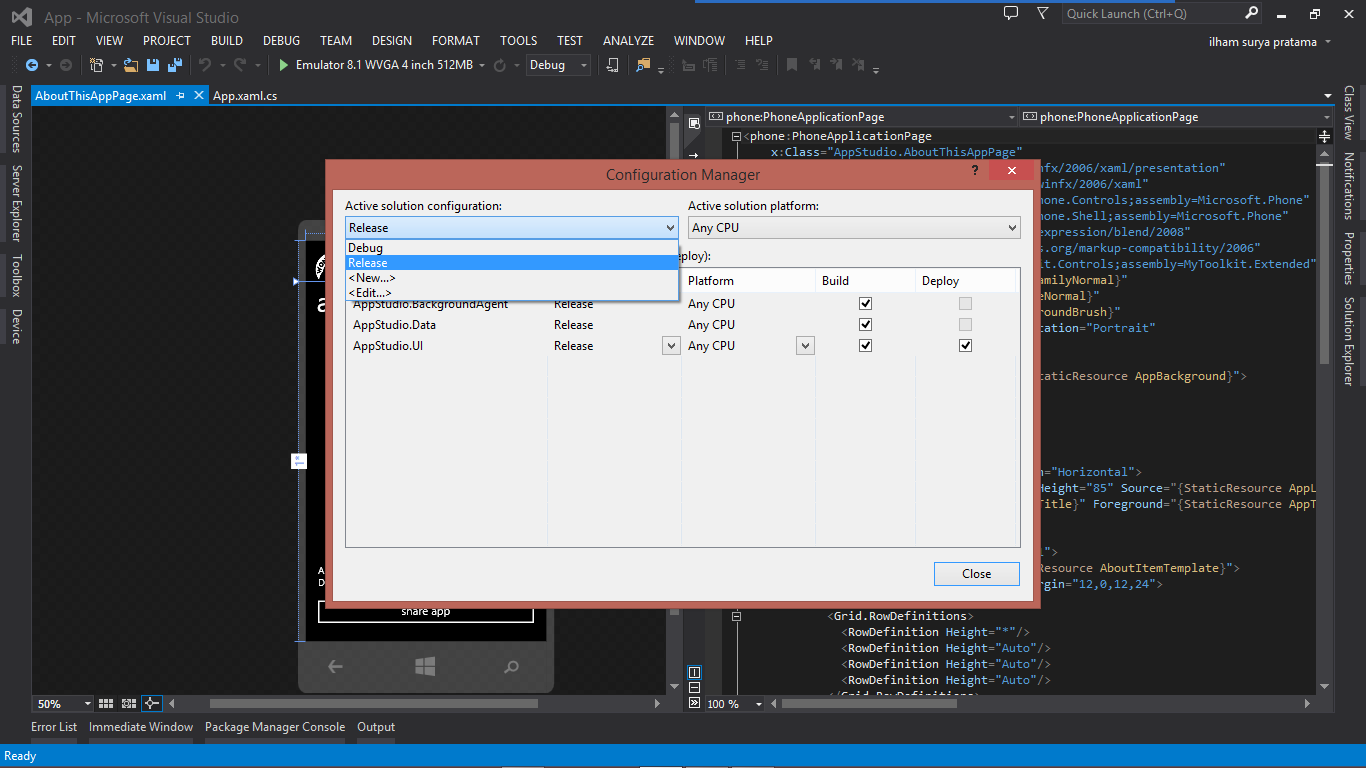The width and height of the screenshot is (1366, 768).
Task: Uncheck Build for AppStudio.Data project
Action: click(x=865, y=324)
